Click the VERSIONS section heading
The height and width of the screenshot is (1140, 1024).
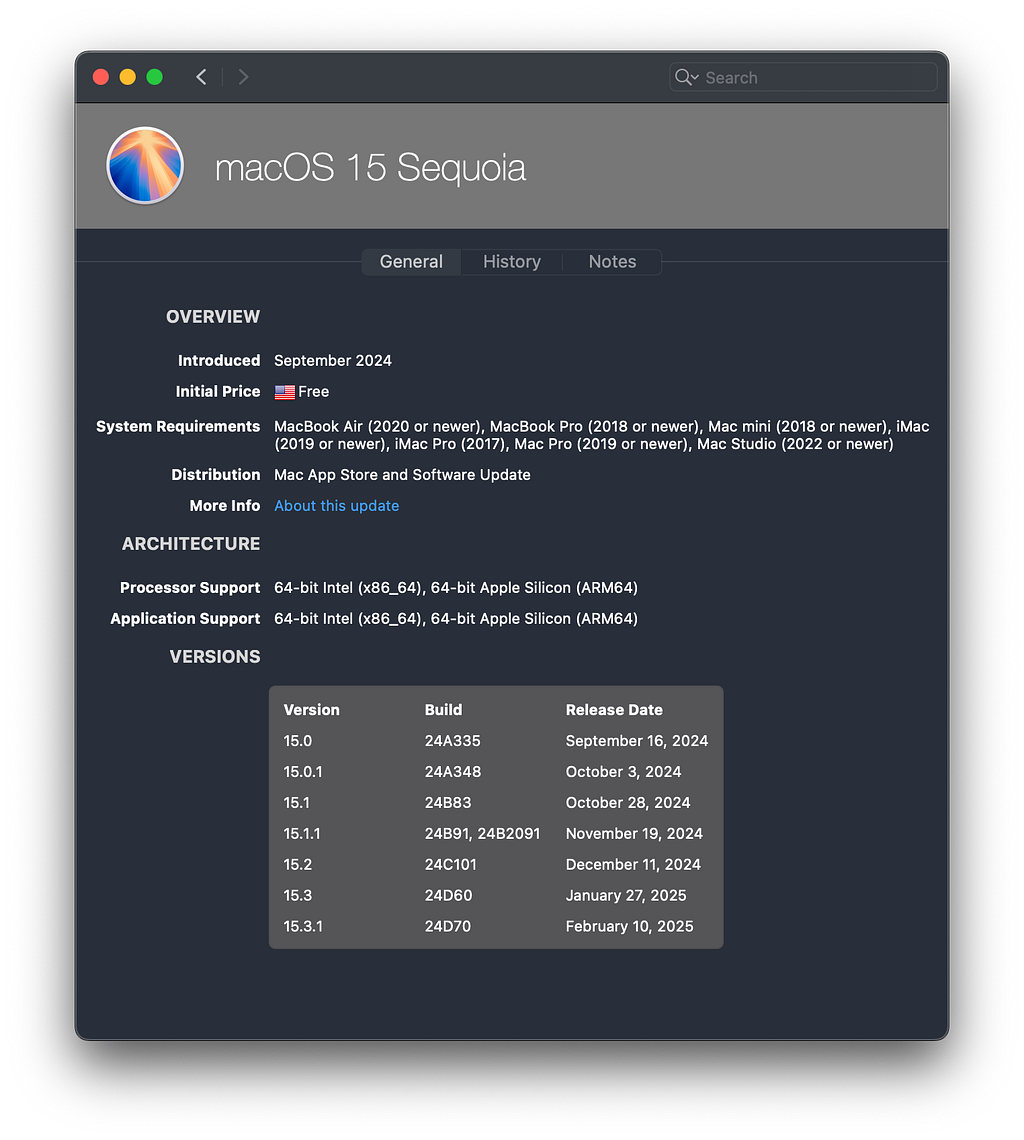pos(215,657)
